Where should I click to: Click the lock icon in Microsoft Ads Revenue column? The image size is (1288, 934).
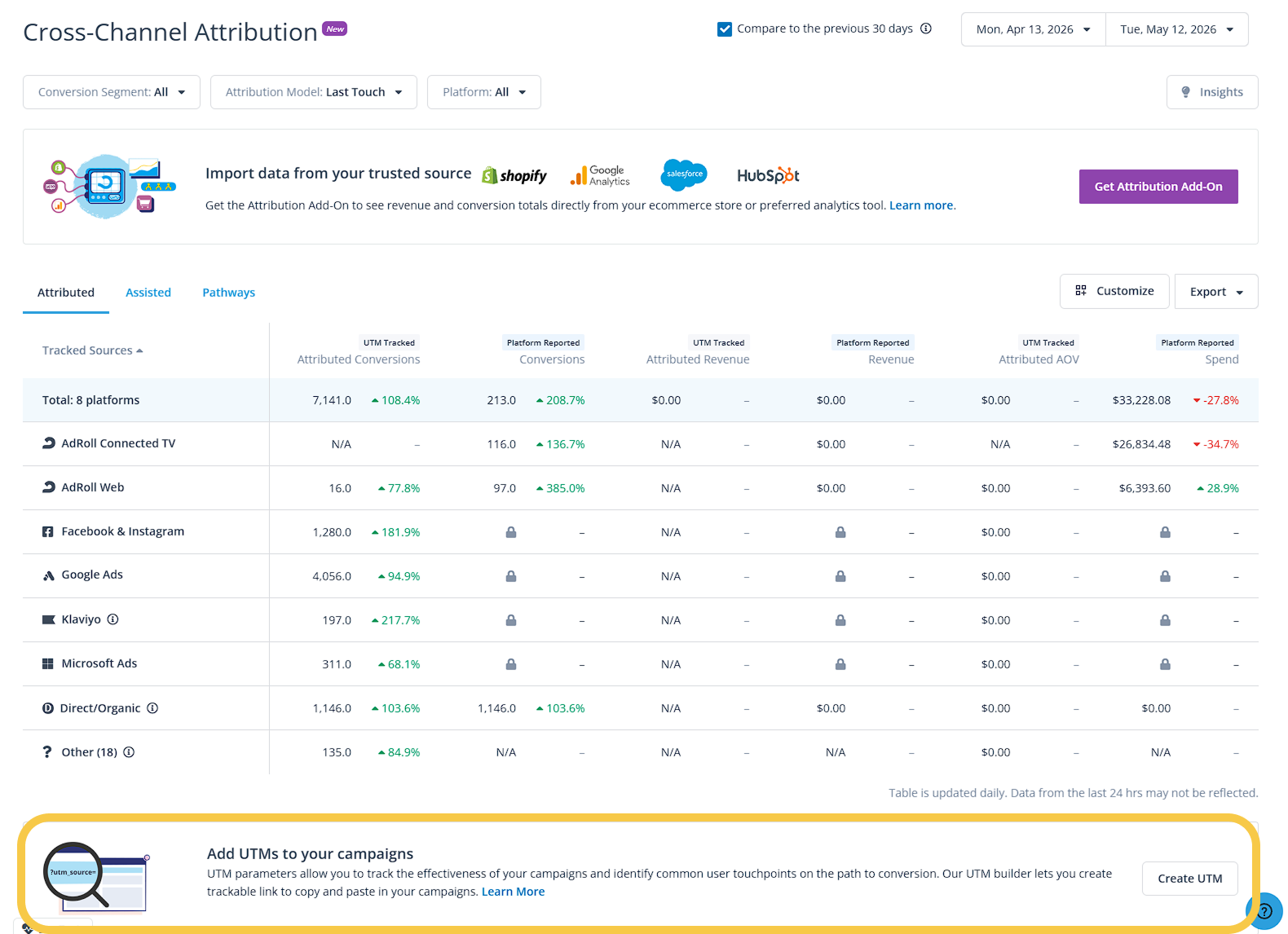point(840,664)
